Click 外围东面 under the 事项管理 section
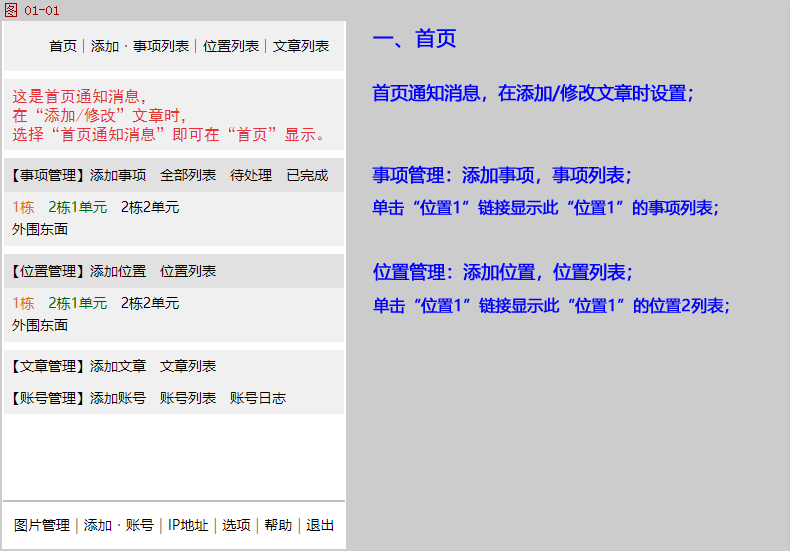790x551 pixels. [40, 229]
